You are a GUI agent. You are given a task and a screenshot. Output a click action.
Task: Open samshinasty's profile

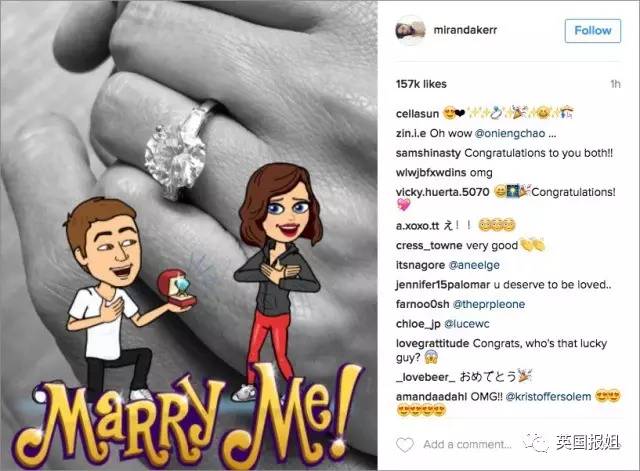(x=428, y=153)
